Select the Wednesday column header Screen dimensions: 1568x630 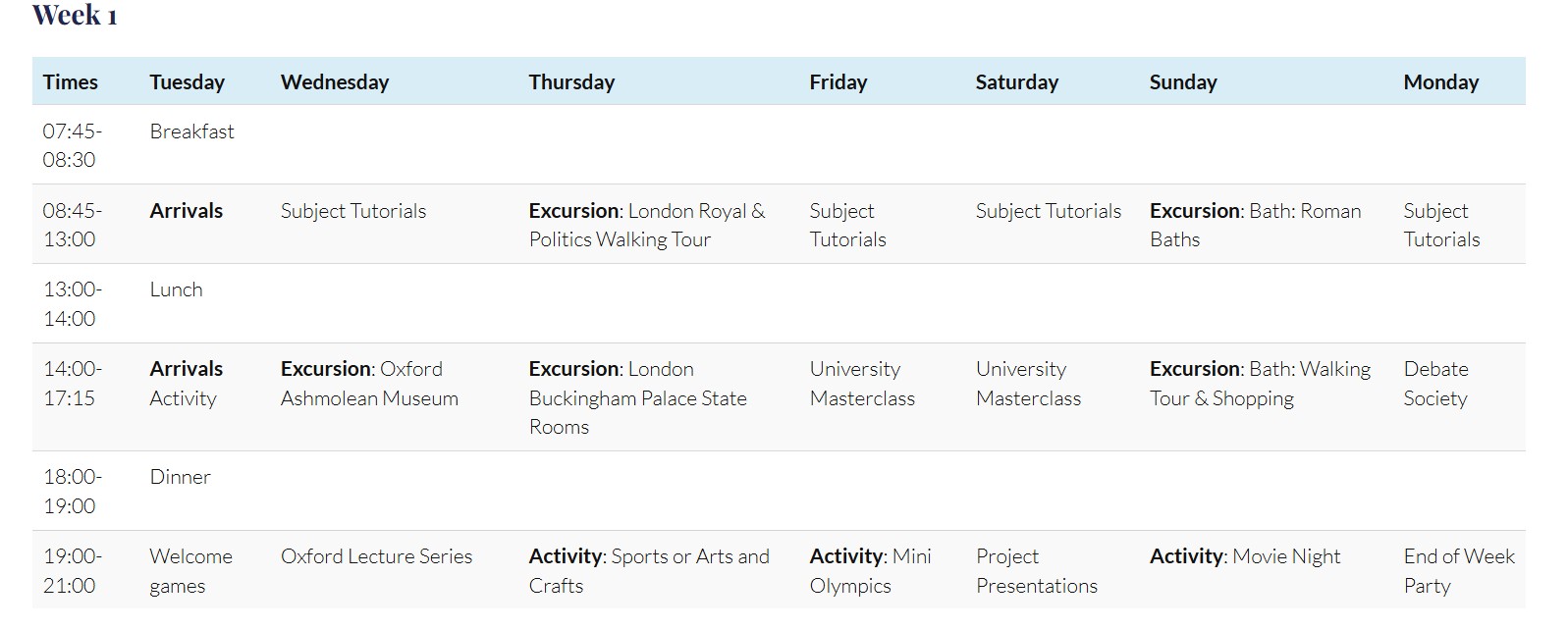click(334, 82)
